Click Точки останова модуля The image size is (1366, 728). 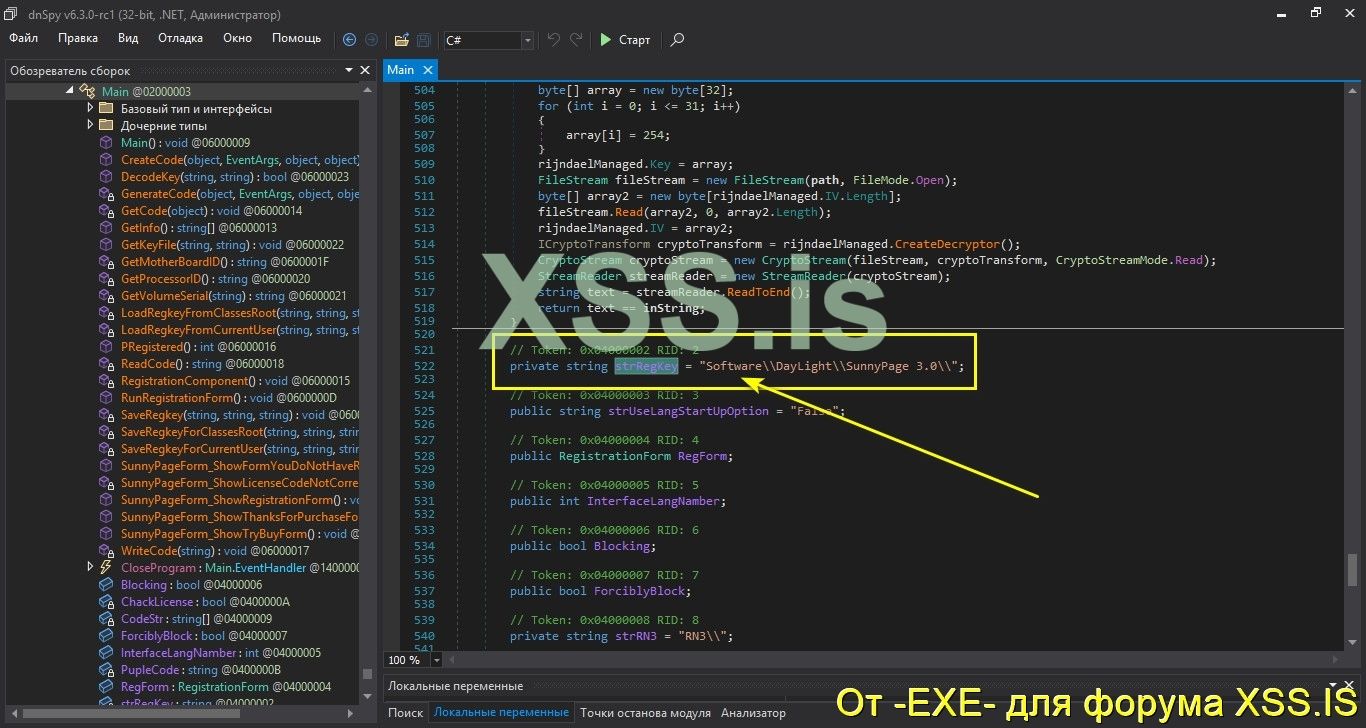(x=644, y=712)
